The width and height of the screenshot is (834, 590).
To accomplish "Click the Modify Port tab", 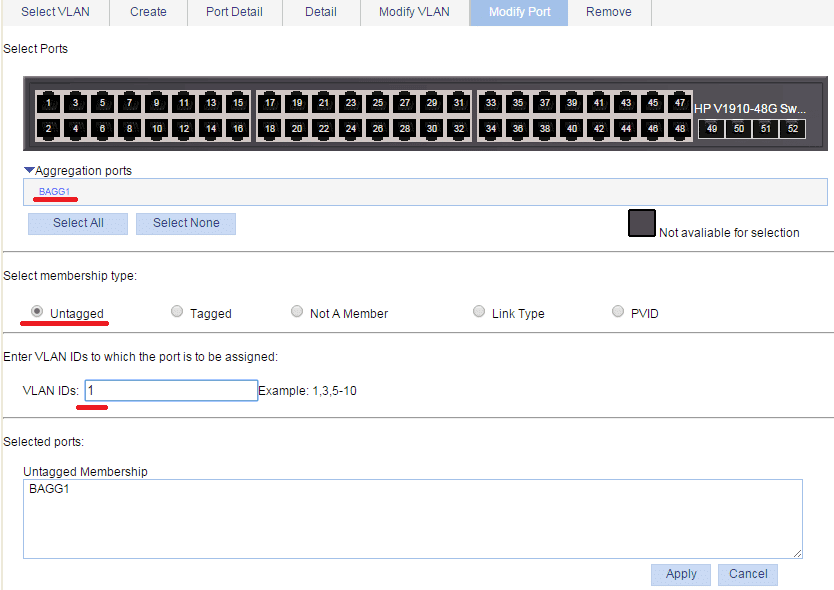I will 519,12.
